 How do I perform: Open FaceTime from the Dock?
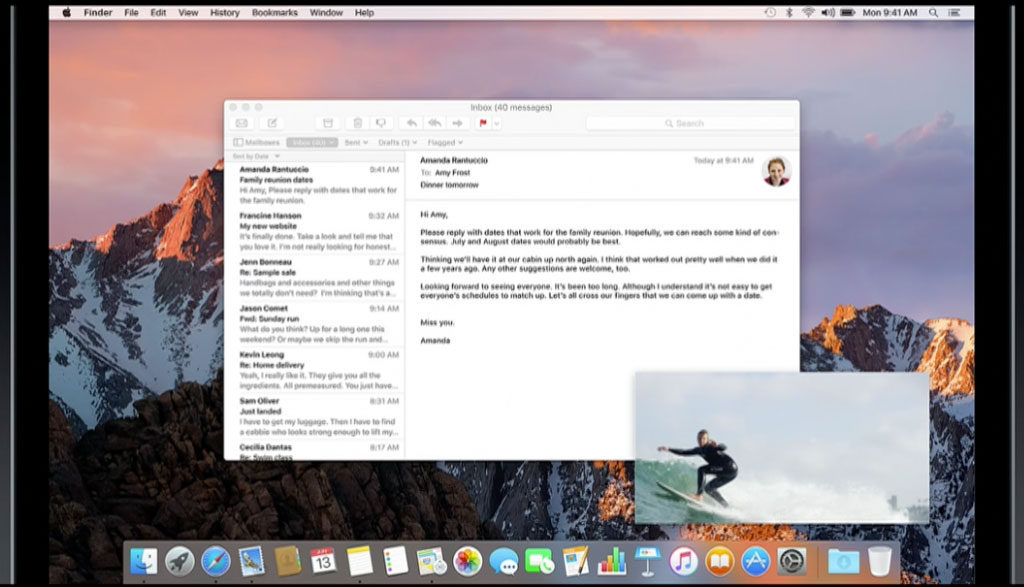click(x=539, y=561)
